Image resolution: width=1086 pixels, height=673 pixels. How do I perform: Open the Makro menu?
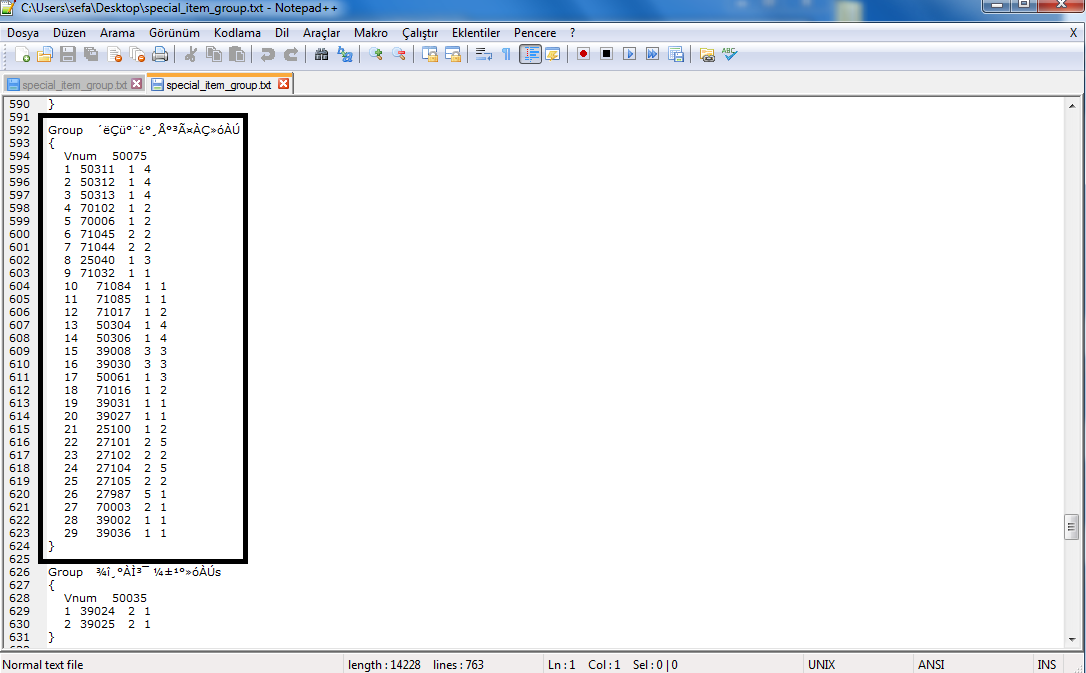(371, 33)
